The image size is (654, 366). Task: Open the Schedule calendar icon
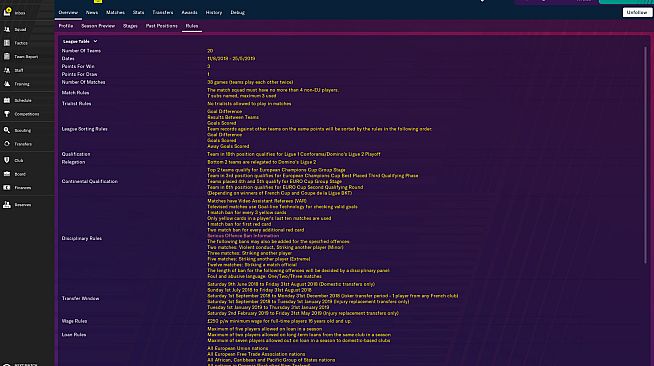pos(7,100)
